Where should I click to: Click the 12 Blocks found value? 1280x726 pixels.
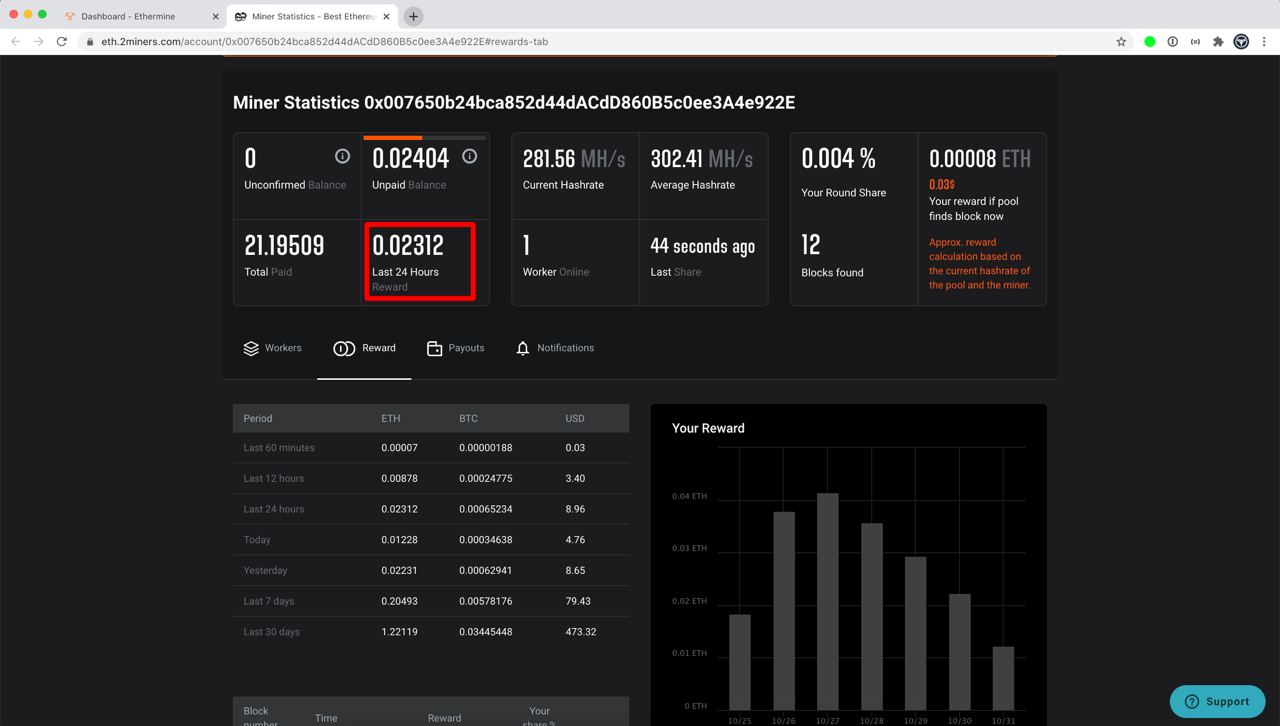click(x=811, y=245)
